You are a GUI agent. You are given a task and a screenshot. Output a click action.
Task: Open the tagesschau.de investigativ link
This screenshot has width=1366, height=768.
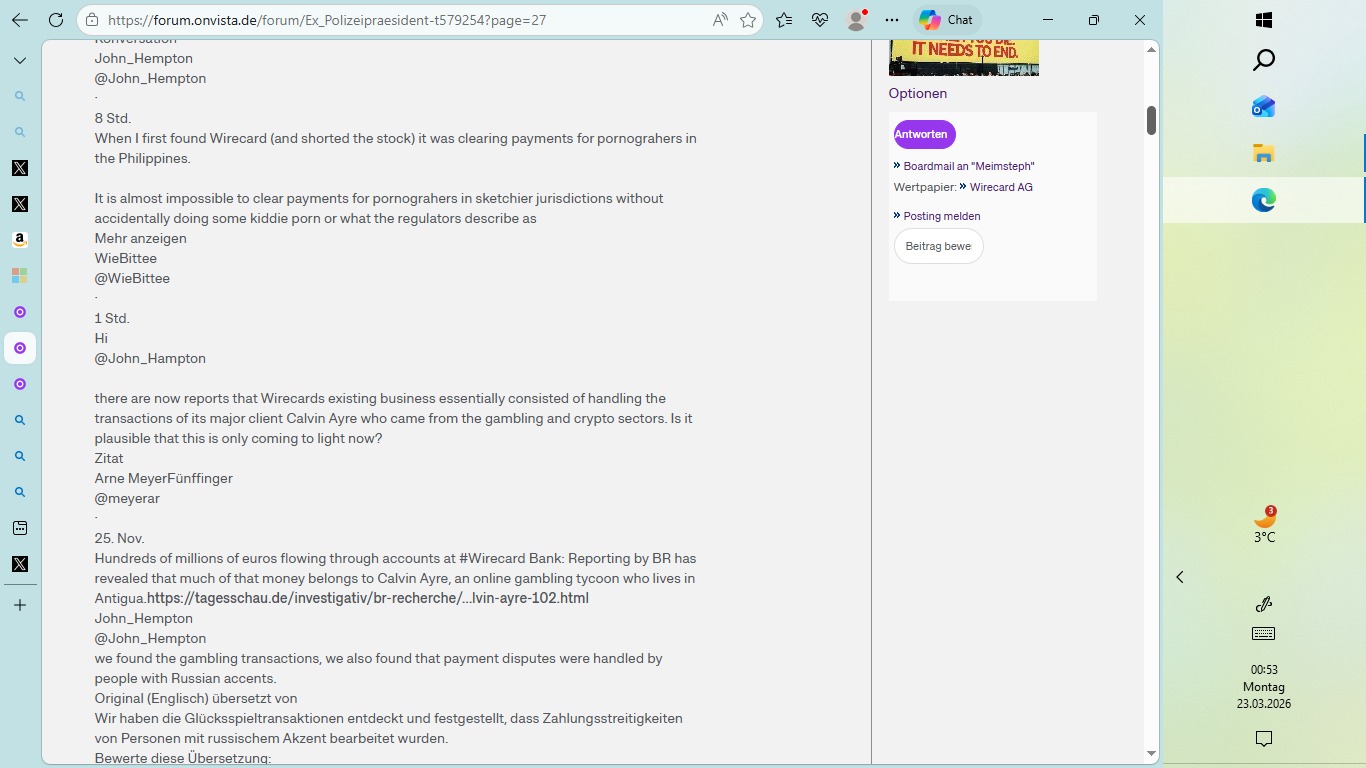(368, 598)
